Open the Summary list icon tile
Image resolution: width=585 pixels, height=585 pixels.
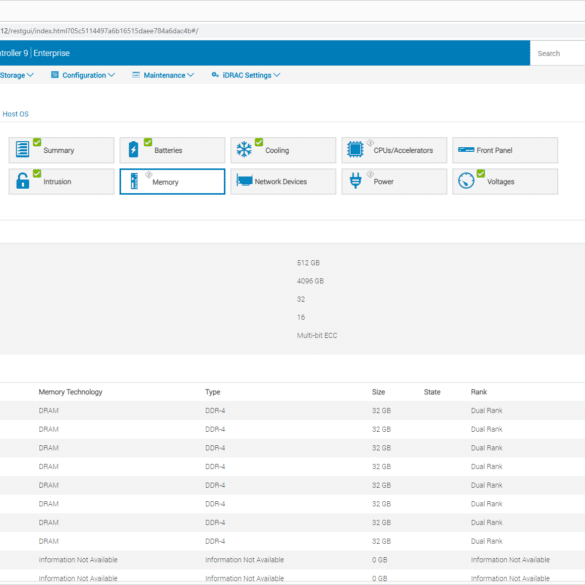point(22,149)
